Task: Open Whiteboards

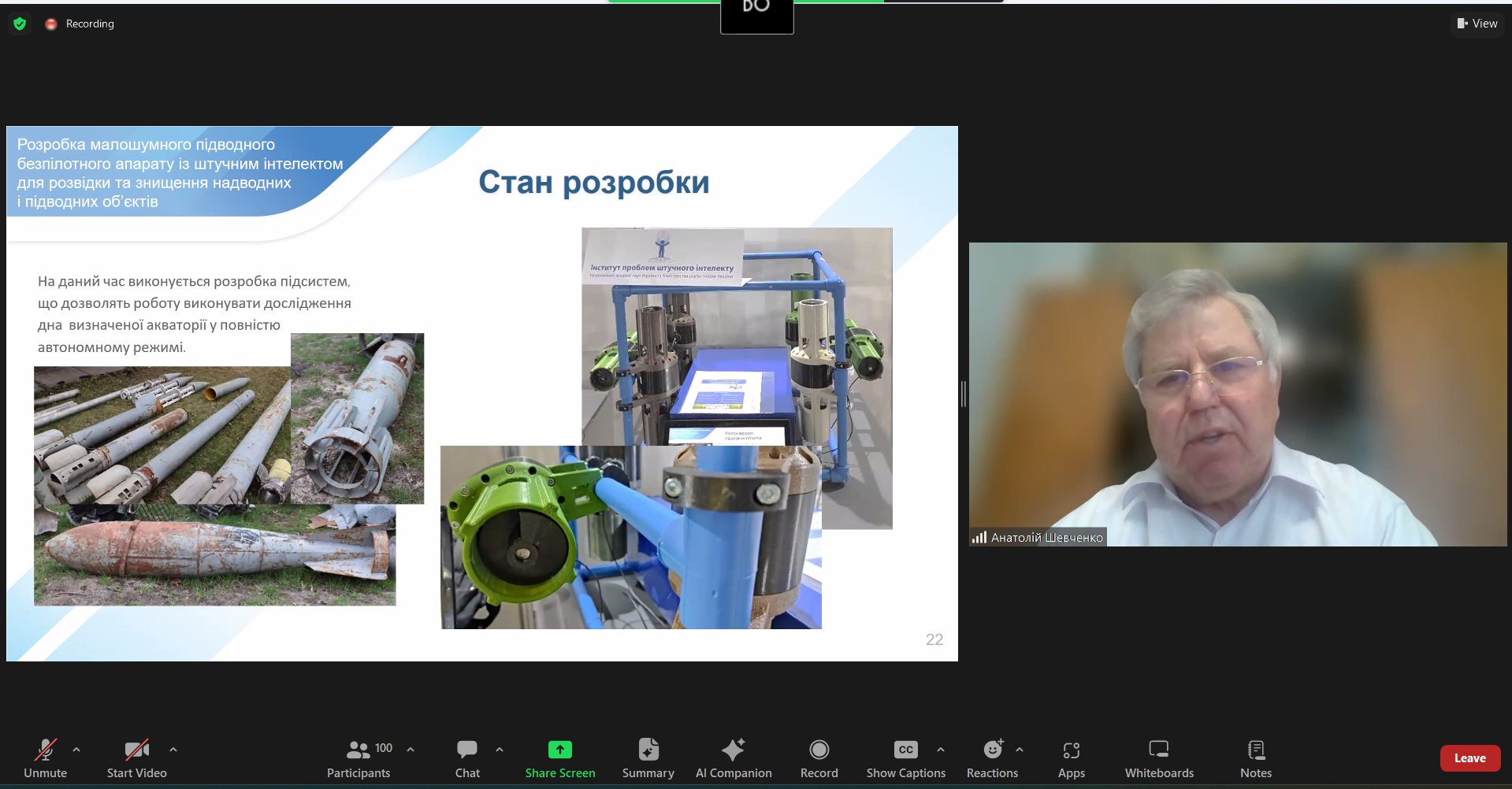Action: pyautogui.click(x=1159, y=758)
